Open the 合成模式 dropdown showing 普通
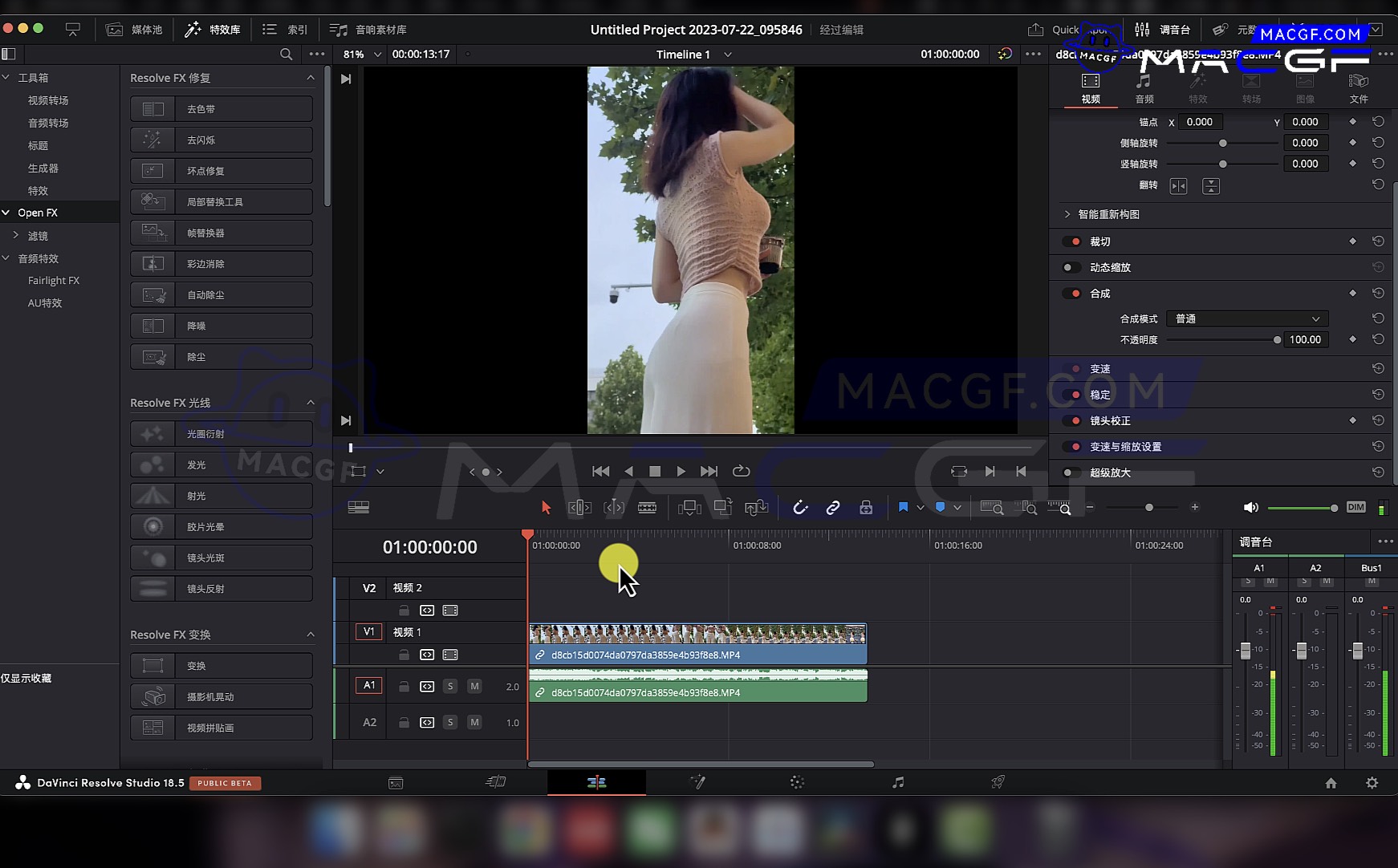 1246,319
